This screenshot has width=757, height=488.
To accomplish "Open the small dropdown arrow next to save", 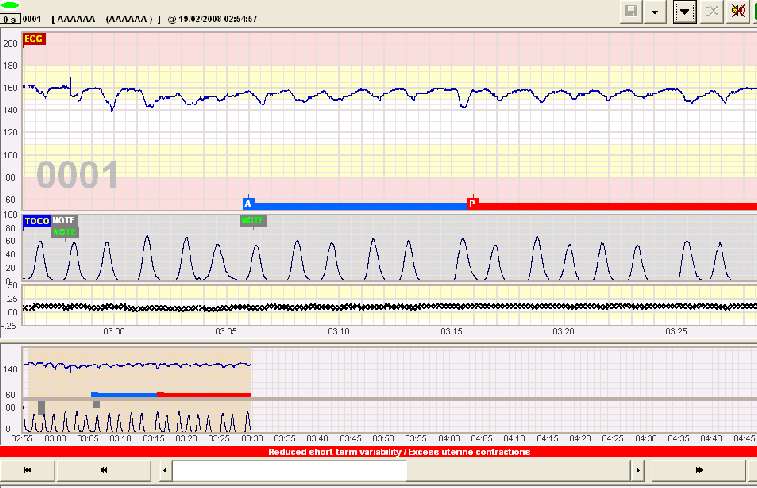I will pos(655,11).
